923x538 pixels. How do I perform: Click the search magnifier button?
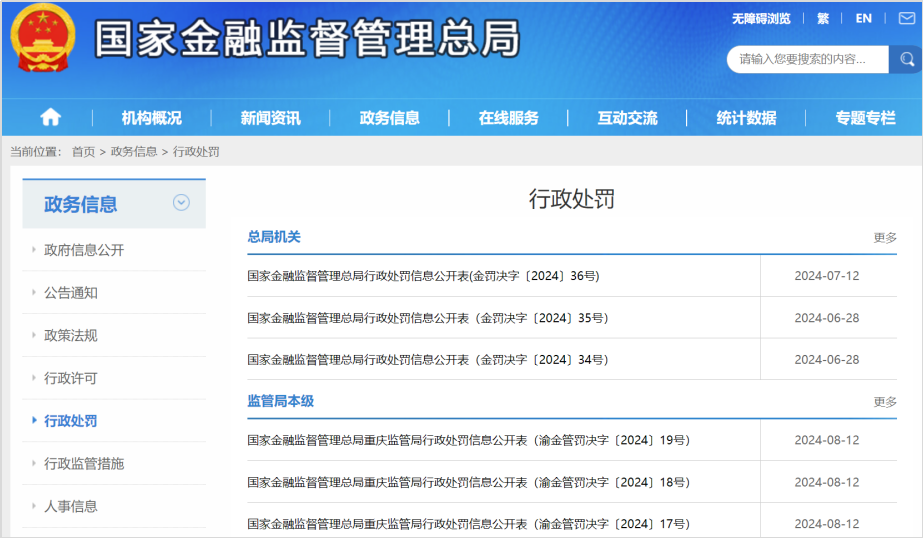pos(905,59)
